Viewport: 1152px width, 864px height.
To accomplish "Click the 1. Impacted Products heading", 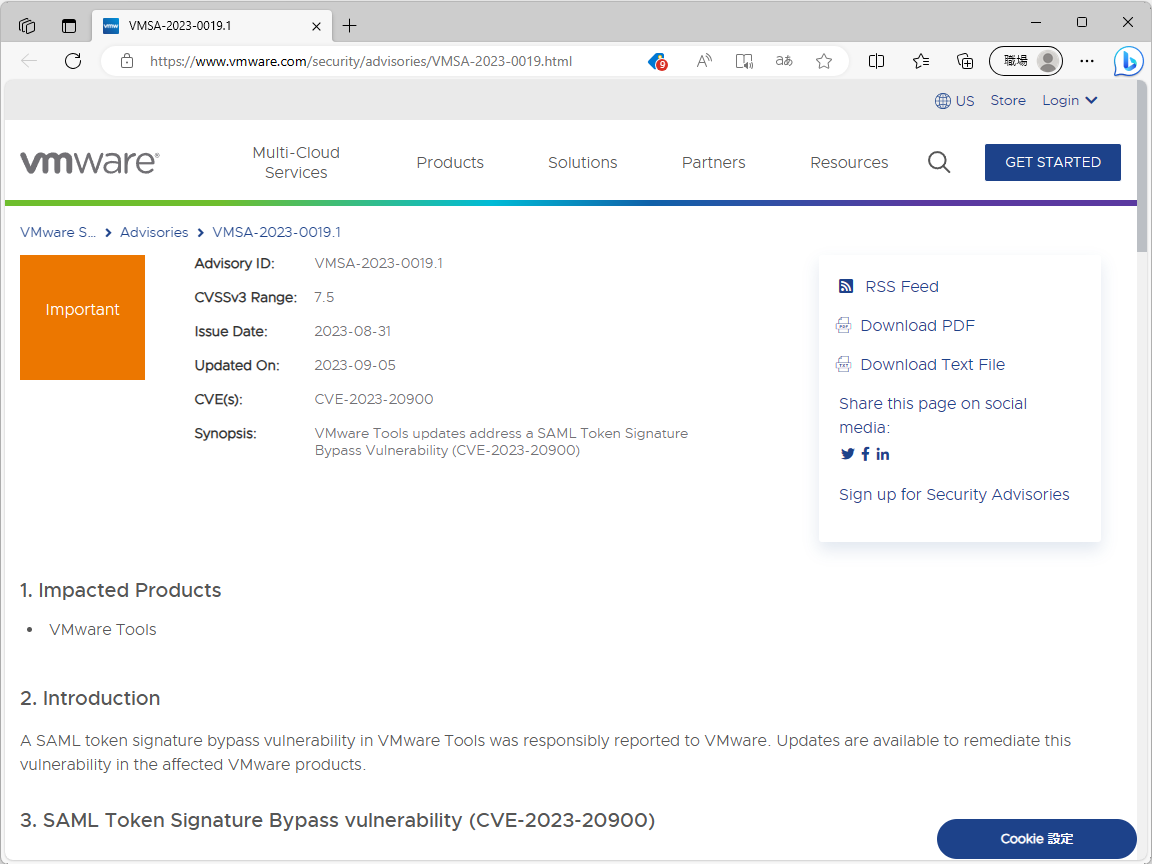I will [x=120, y=590].
